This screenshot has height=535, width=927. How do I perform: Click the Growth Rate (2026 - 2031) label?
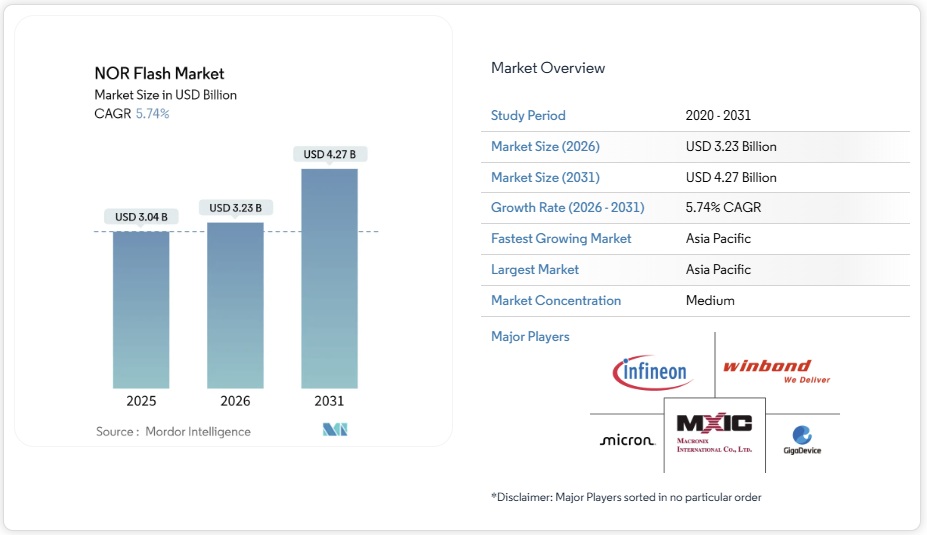coord(567,208)
